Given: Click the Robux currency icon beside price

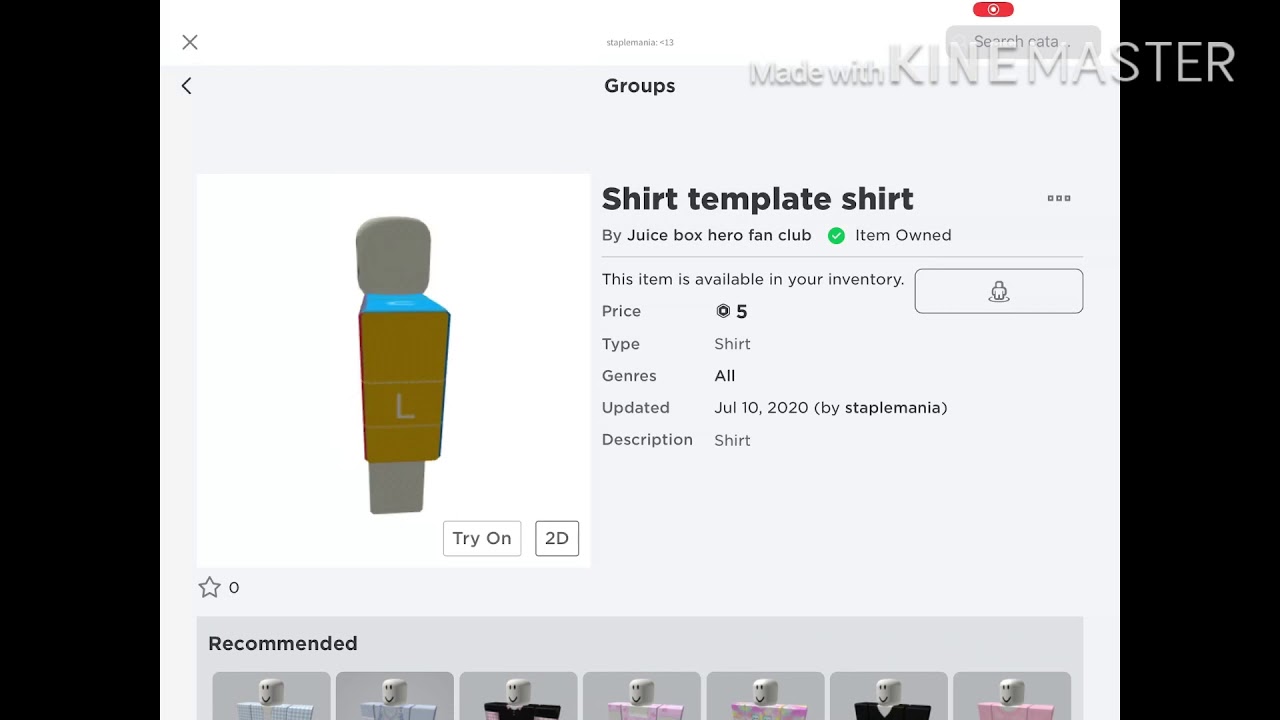Looking at the screenshot, I should coord(723,311).
